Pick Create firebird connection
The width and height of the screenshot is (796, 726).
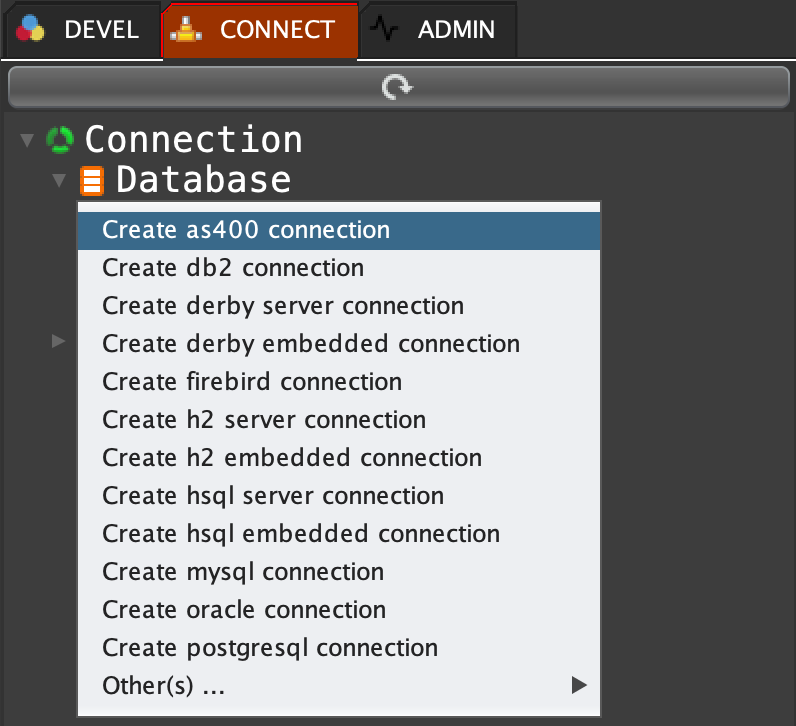(x=252, y=382)
